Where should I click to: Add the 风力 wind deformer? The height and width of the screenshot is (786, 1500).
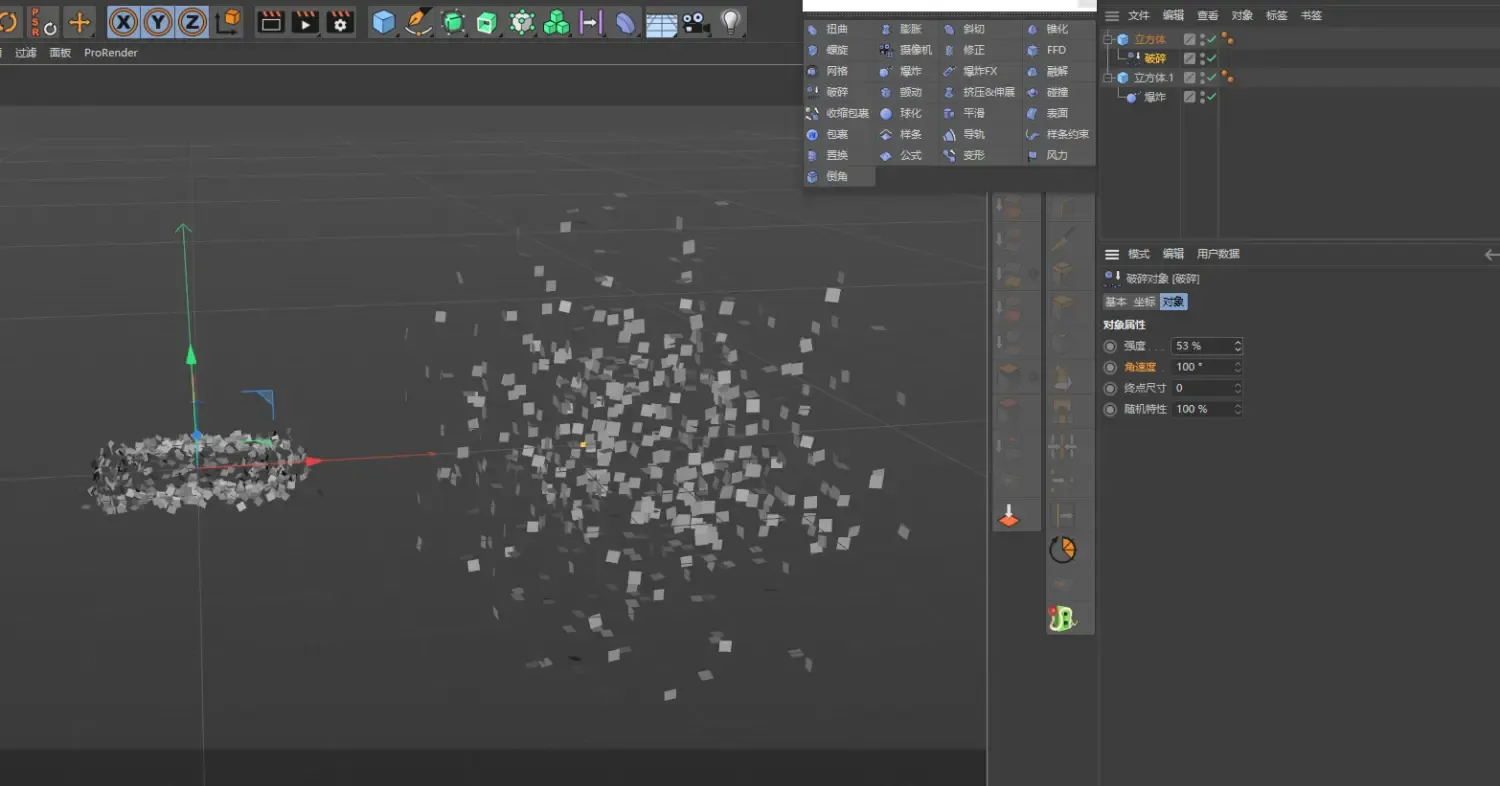click(1056, 155)
